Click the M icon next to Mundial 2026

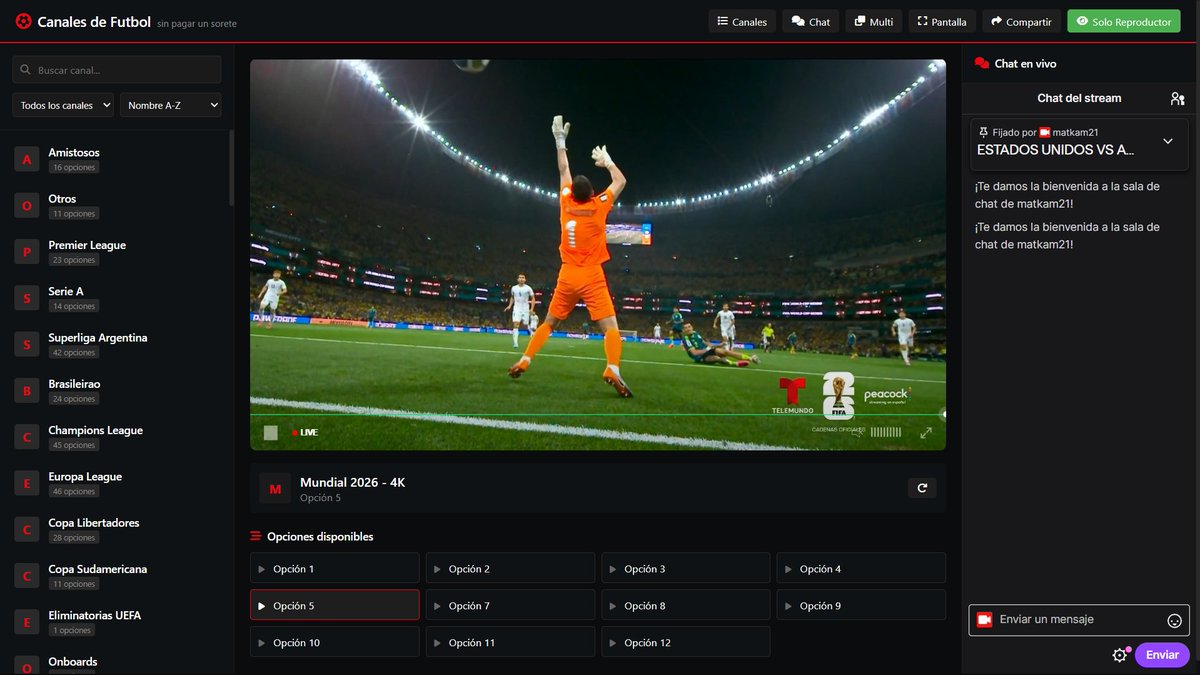275,488
